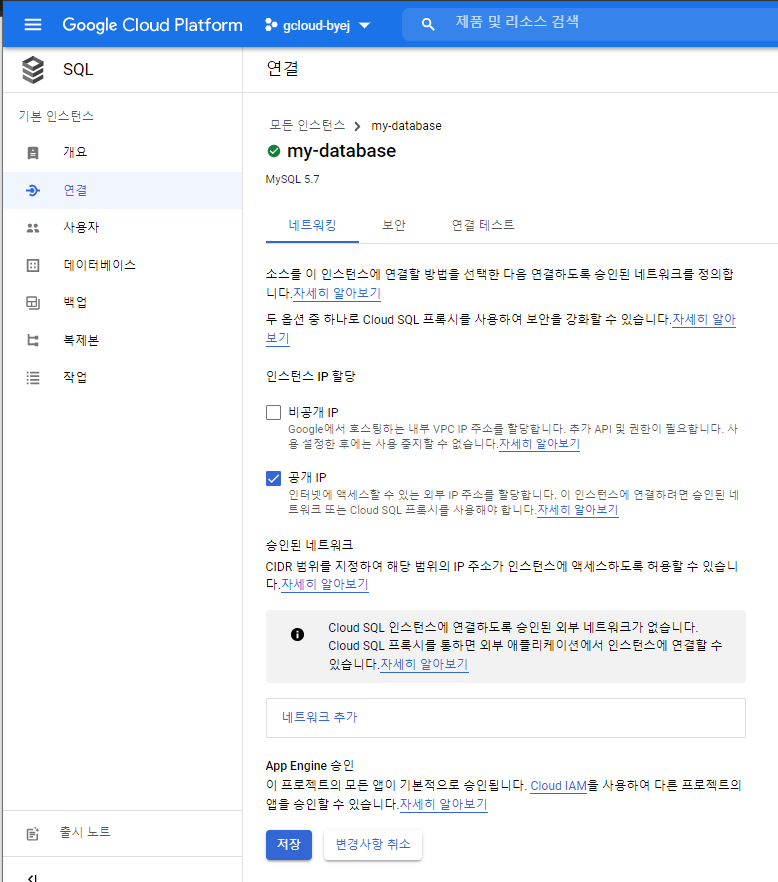Open the 모든 인스턴스 breadcrumb link
This screenshot has width=778, height=882.
click(307, 125)
